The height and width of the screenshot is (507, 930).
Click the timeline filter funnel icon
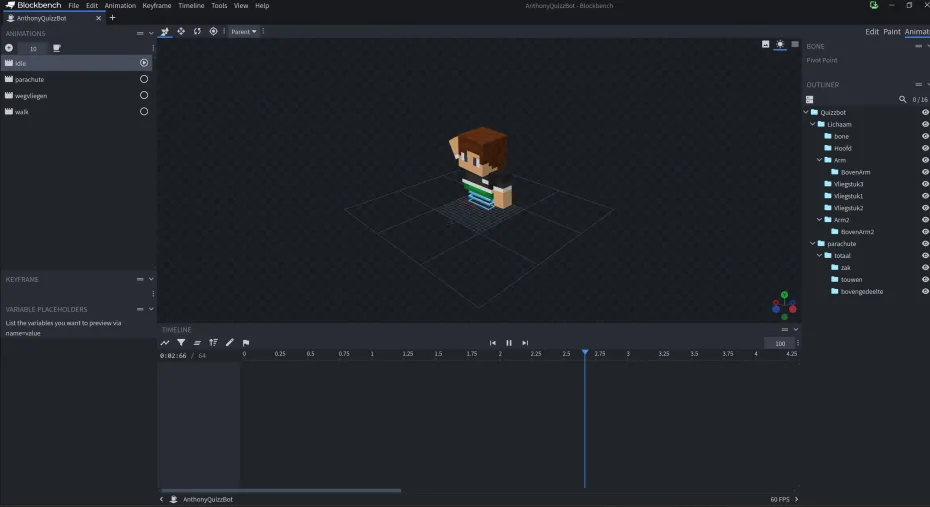pyautogui.click(x=181, y=343)
